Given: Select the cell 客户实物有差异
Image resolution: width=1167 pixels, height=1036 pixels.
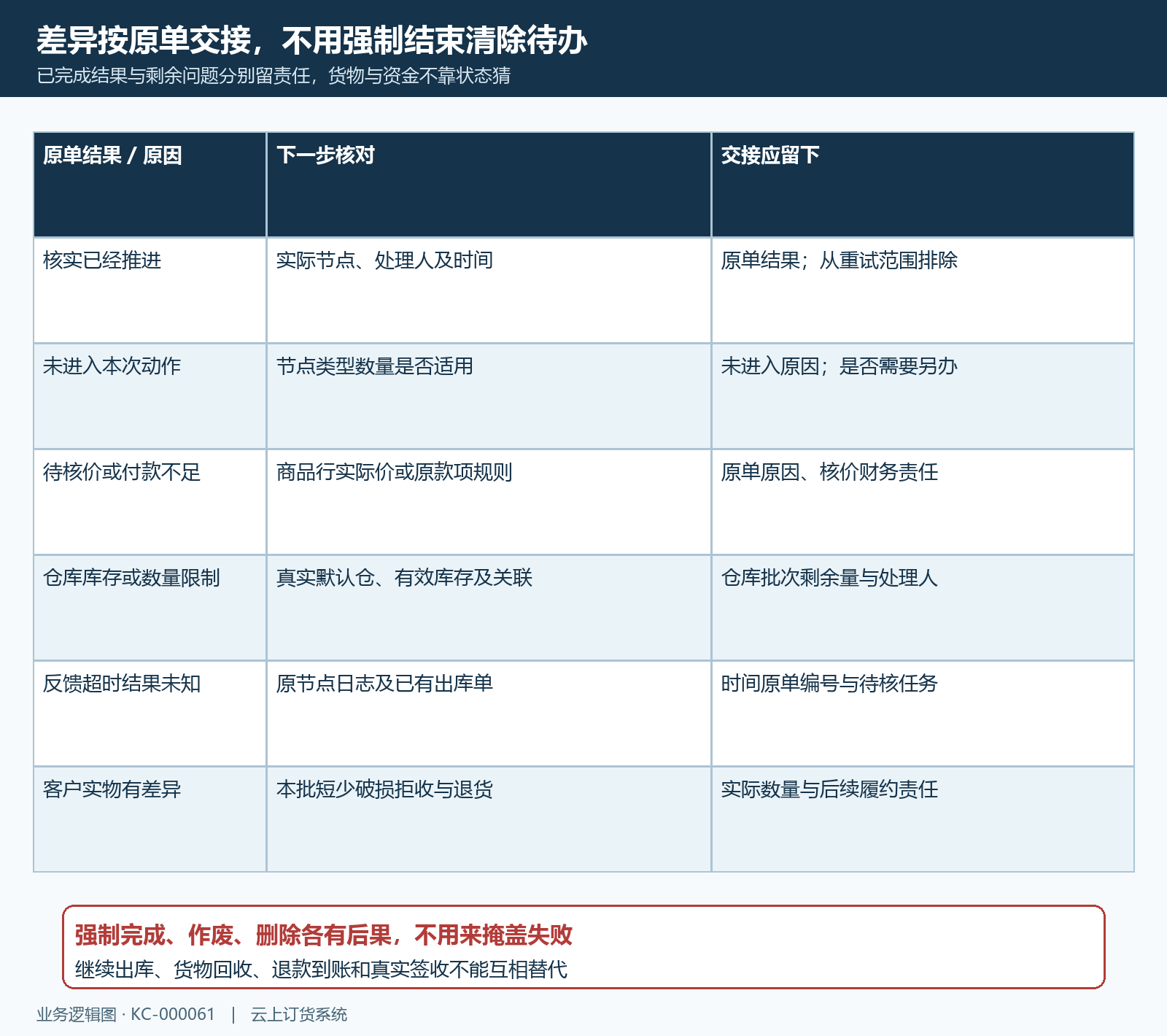Looking at the screenshot, I should point(150,819).
